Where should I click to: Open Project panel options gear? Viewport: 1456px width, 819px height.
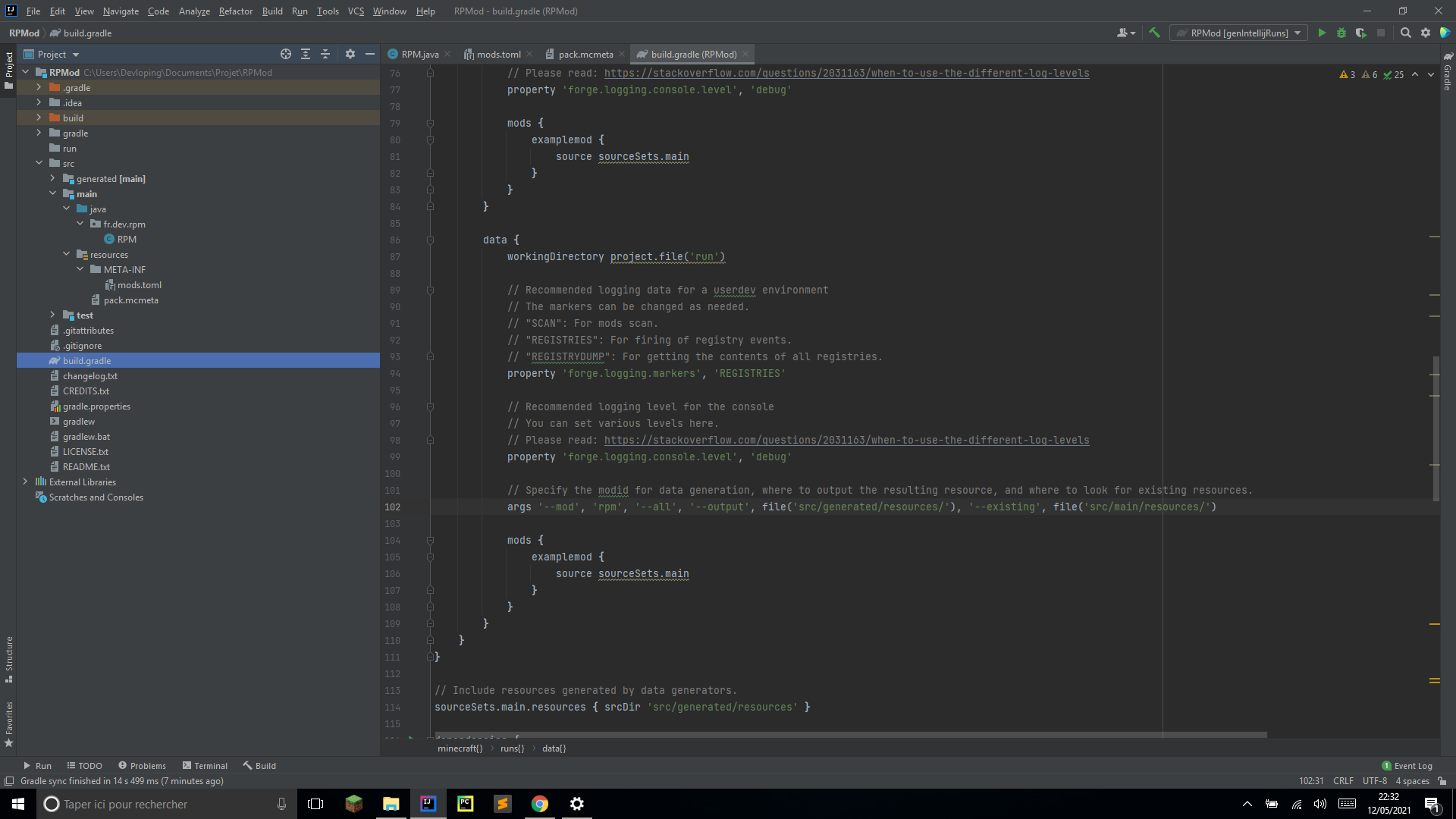[350, 55]
